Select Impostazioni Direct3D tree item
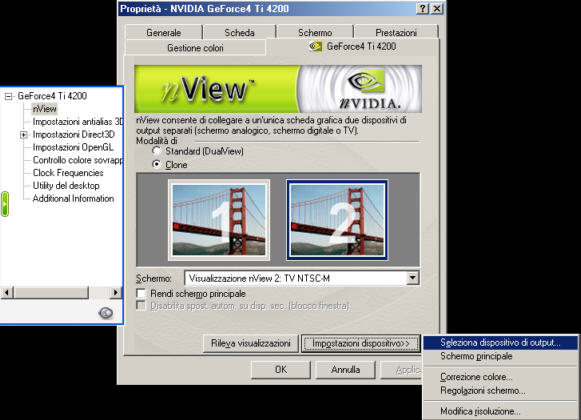Screen dimensions: 581x420 [x=73, y=135]
